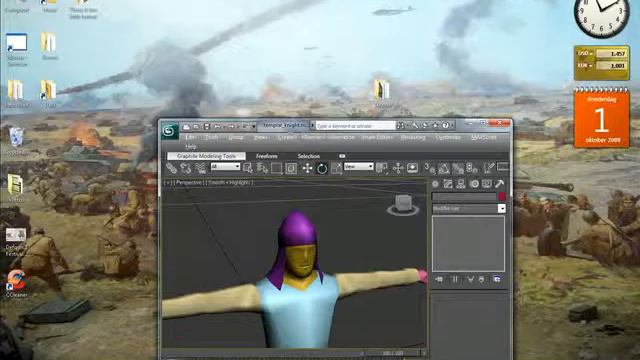Click the keyword search input field
Image resolution: width=640 pixels, height=360 pixels.
coord(356,125)
